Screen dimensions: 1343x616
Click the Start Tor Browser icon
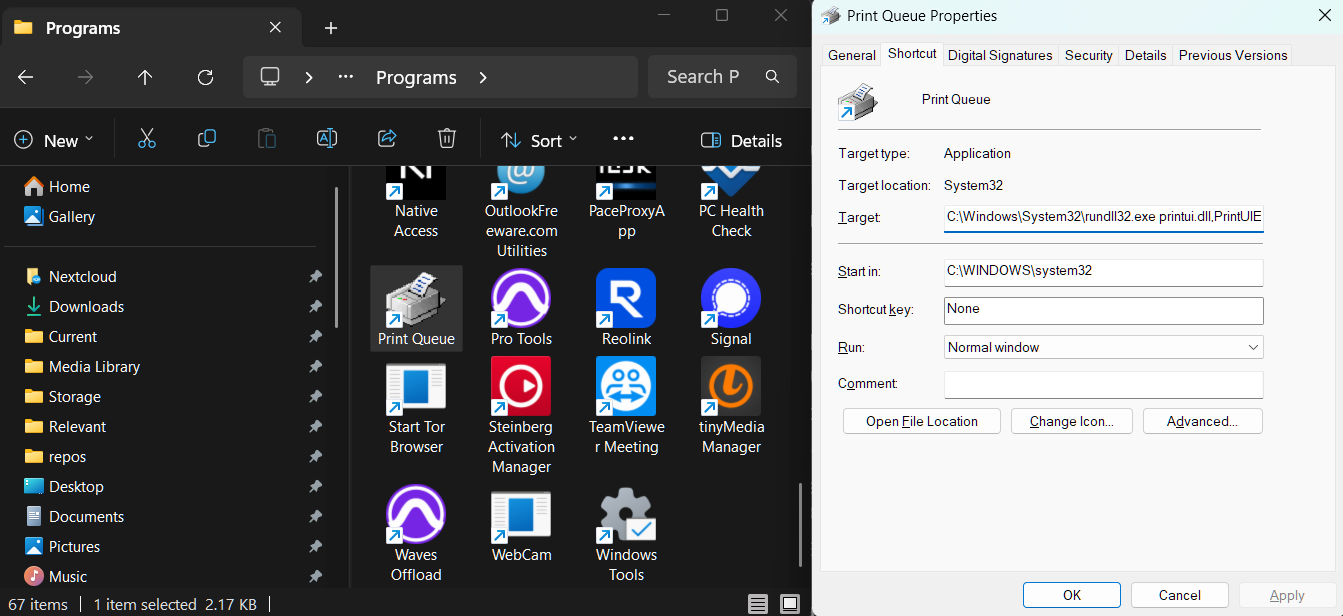tap(416, 386)
